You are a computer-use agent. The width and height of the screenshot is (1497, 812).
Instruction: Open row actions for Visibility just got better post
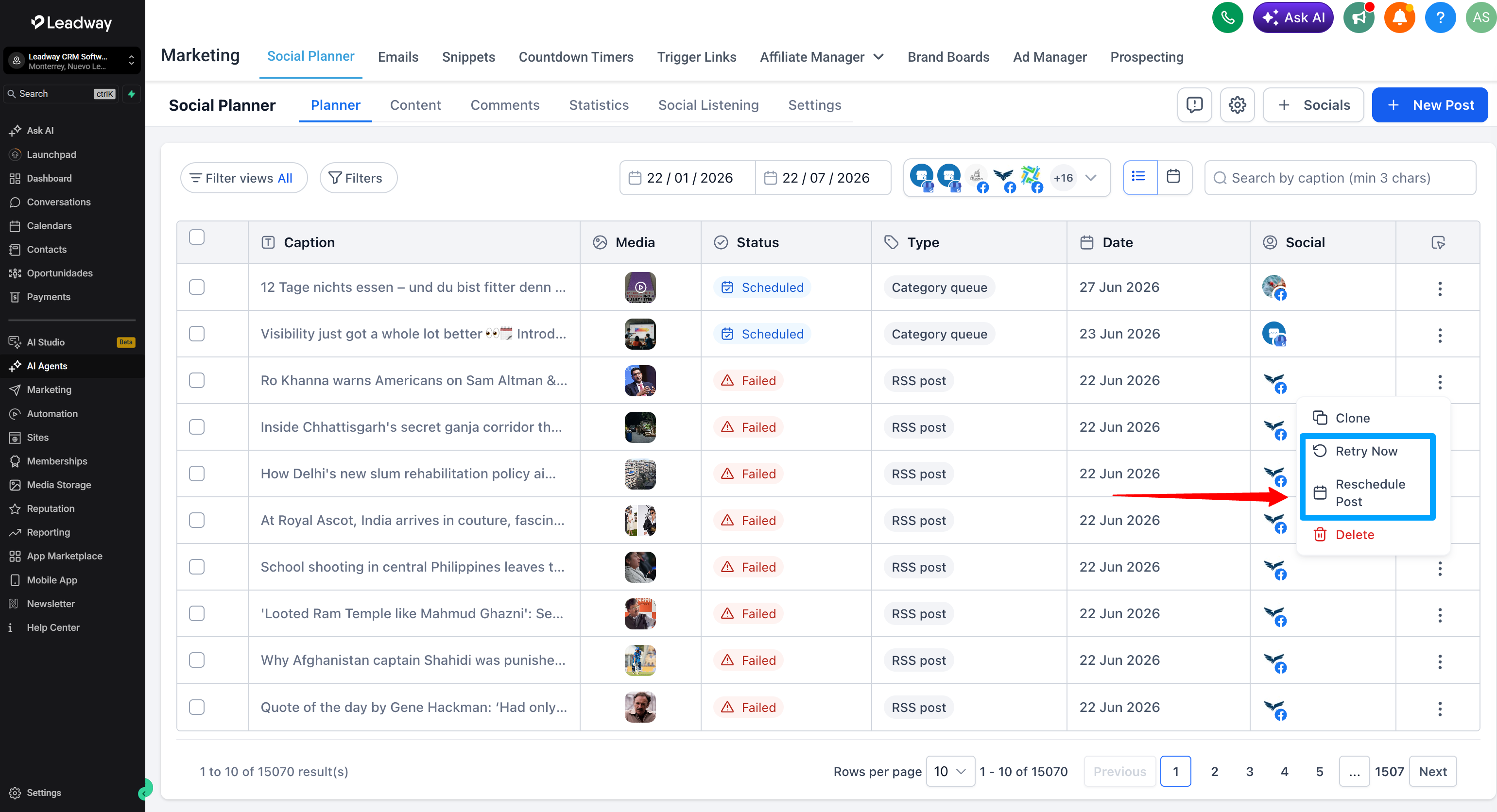pyautogui.click(x=1440, y=335)
